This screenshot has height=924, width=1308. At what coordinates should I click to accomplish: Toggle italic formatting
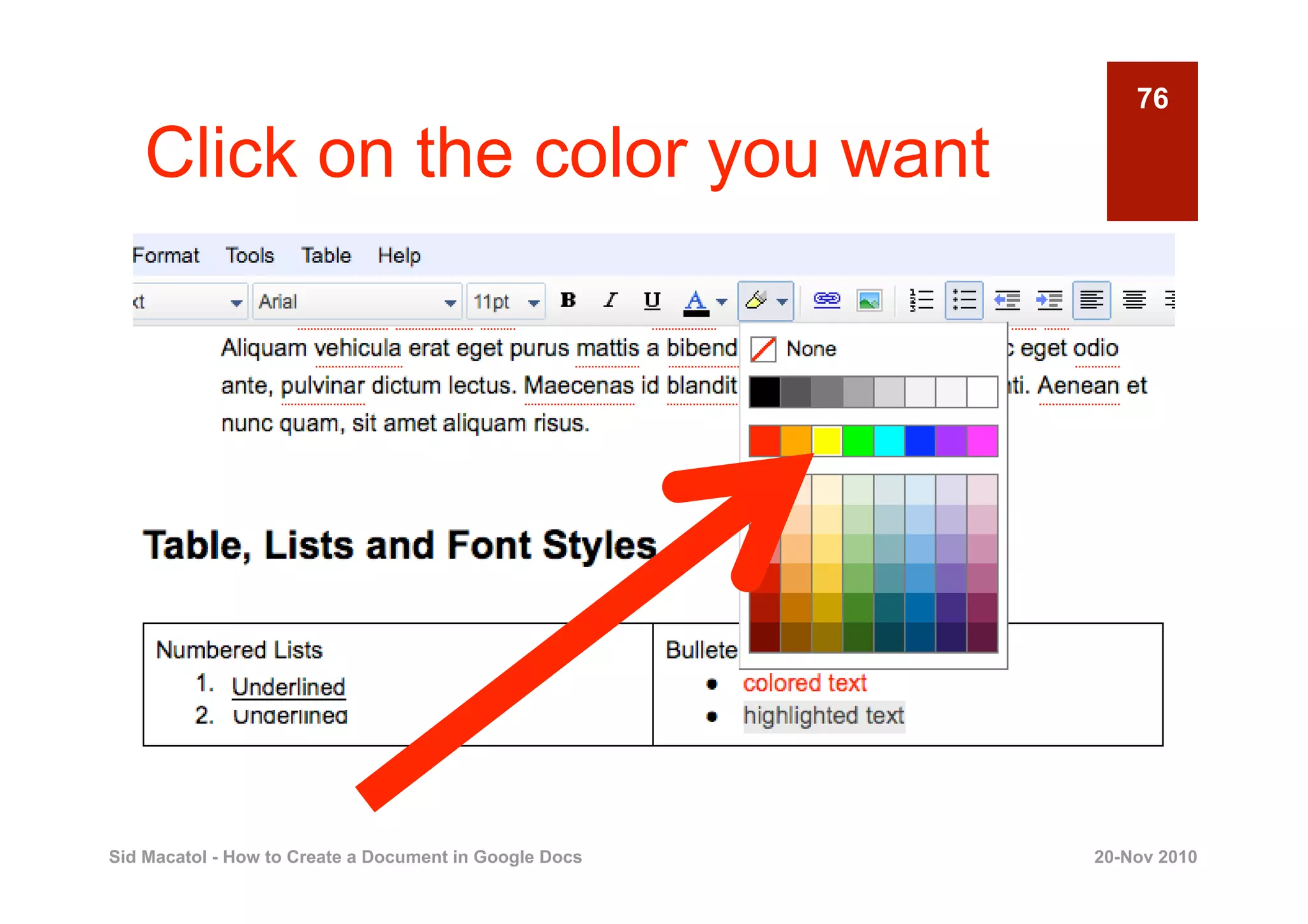pos(610,300)
